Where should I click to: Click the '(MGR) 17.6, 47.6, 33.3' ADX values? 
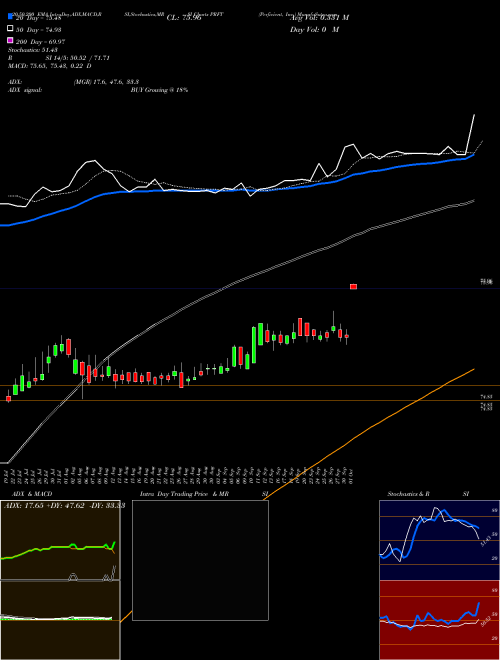[x=106, y=82]
